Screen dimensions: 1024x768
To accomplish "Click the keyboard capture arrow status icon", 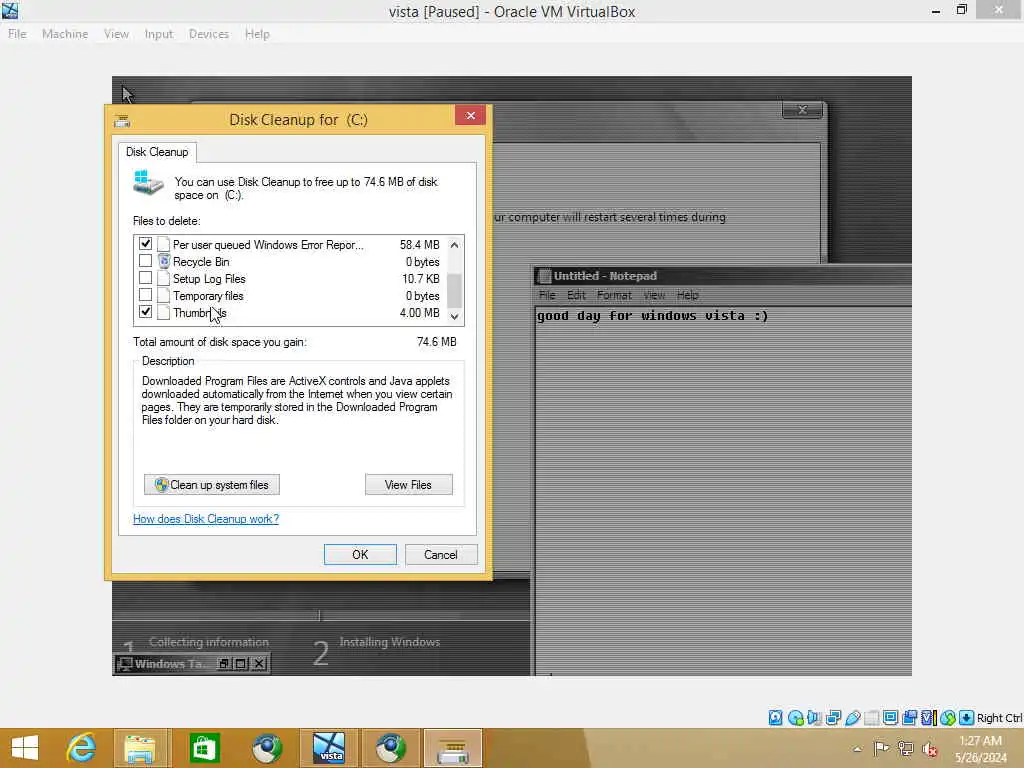I will (x=967, y=718).
